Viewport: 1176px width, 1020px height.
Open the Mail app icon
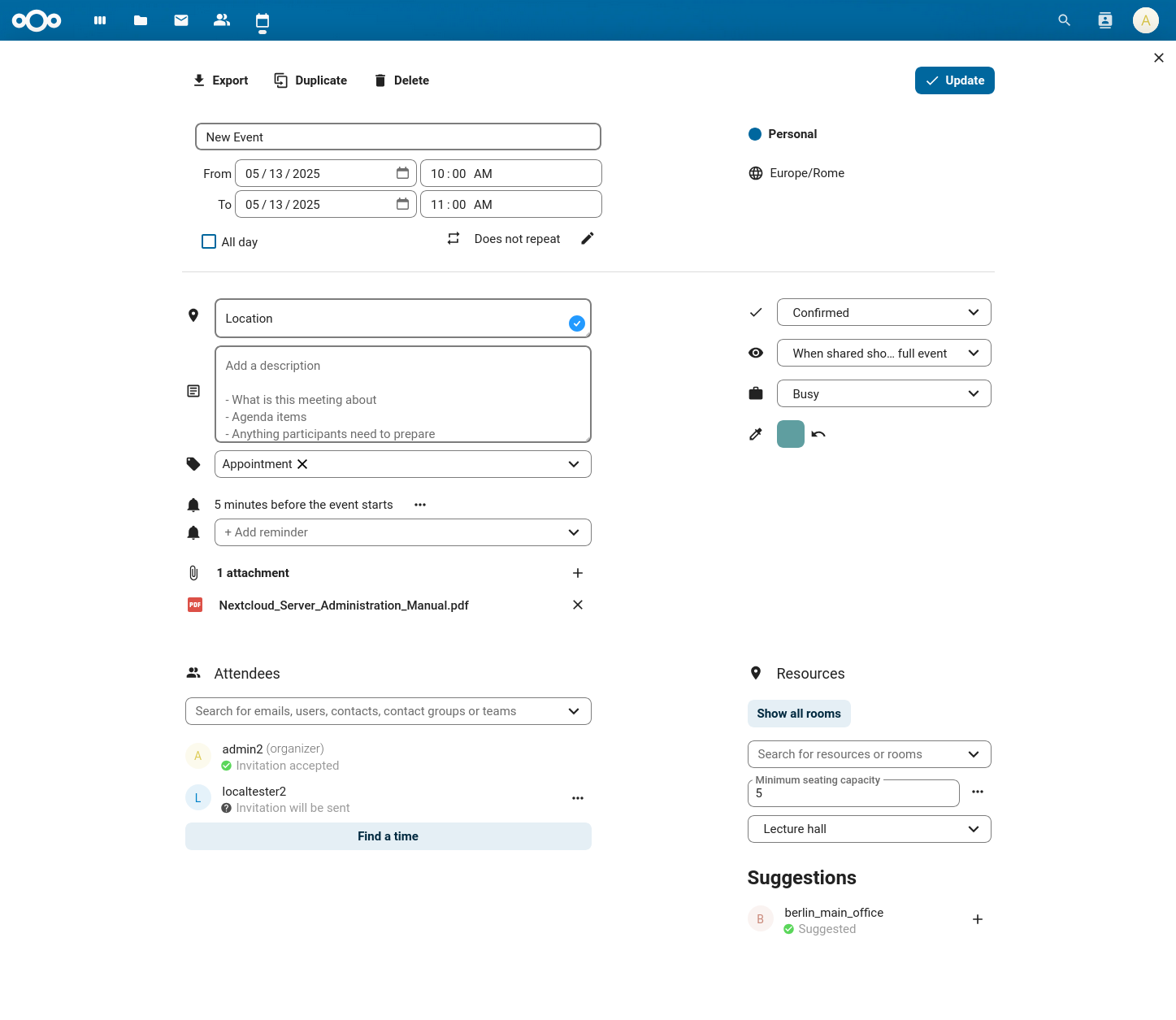coord(181,20)
